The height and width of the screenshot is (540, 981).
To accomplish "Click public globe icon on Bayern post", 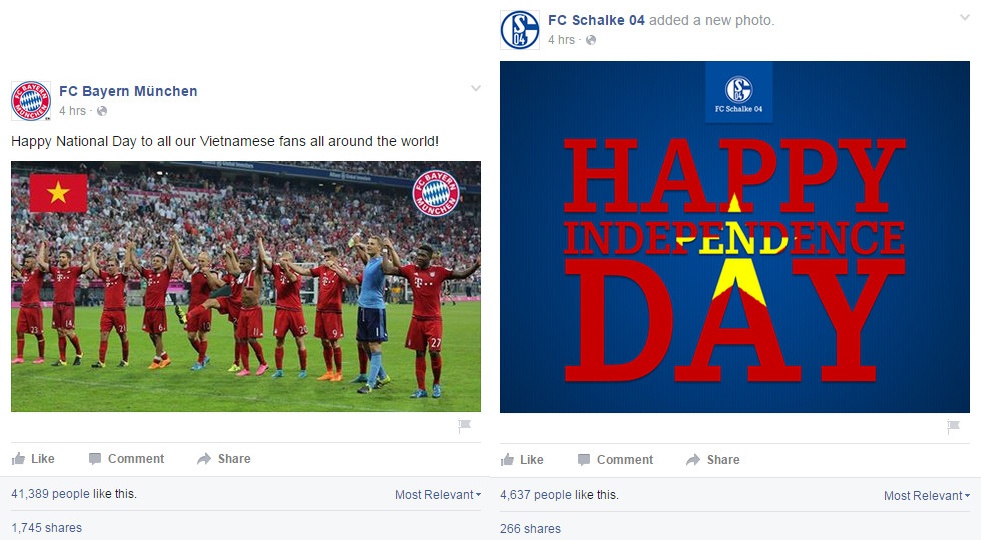I will click(102, 111).
